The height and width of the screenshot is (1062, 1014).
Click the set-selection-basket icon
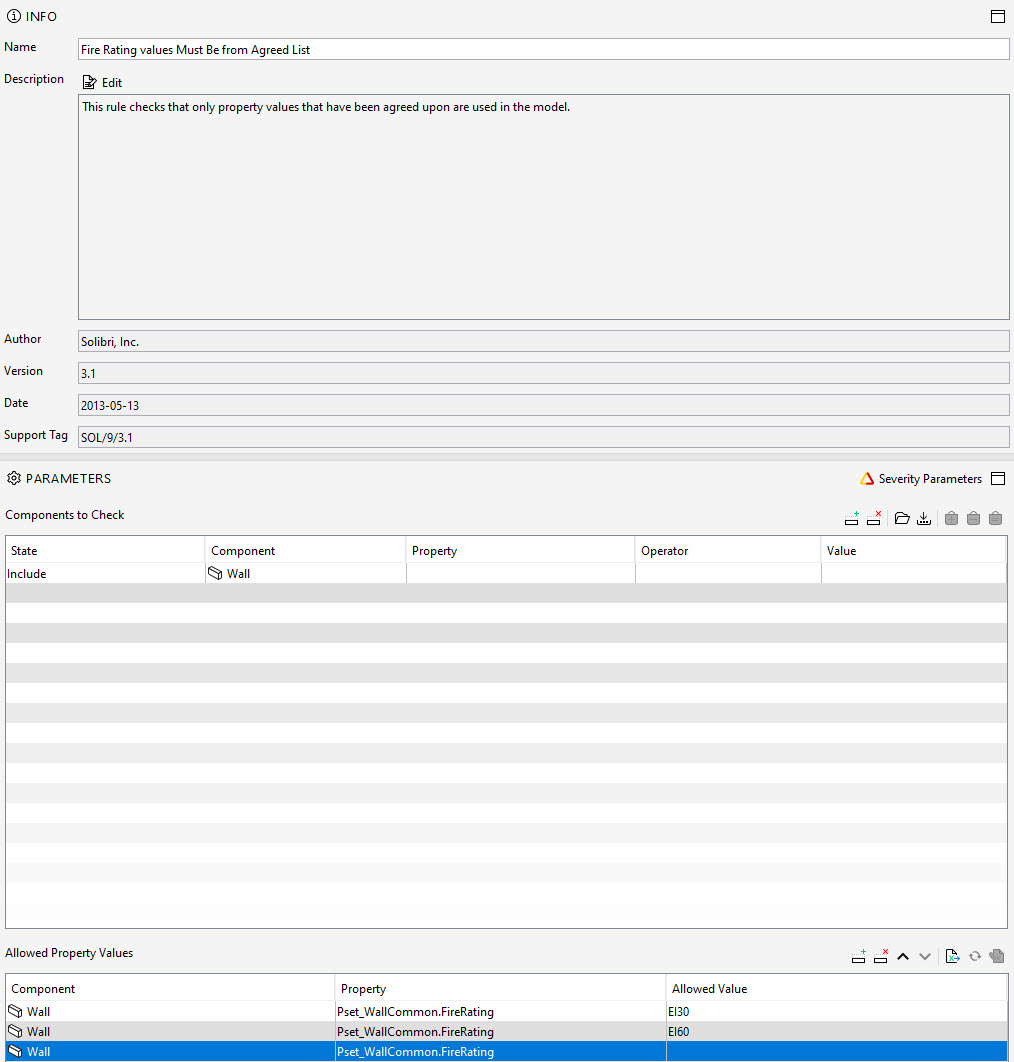pyautogui.click(x=995, y=518)
